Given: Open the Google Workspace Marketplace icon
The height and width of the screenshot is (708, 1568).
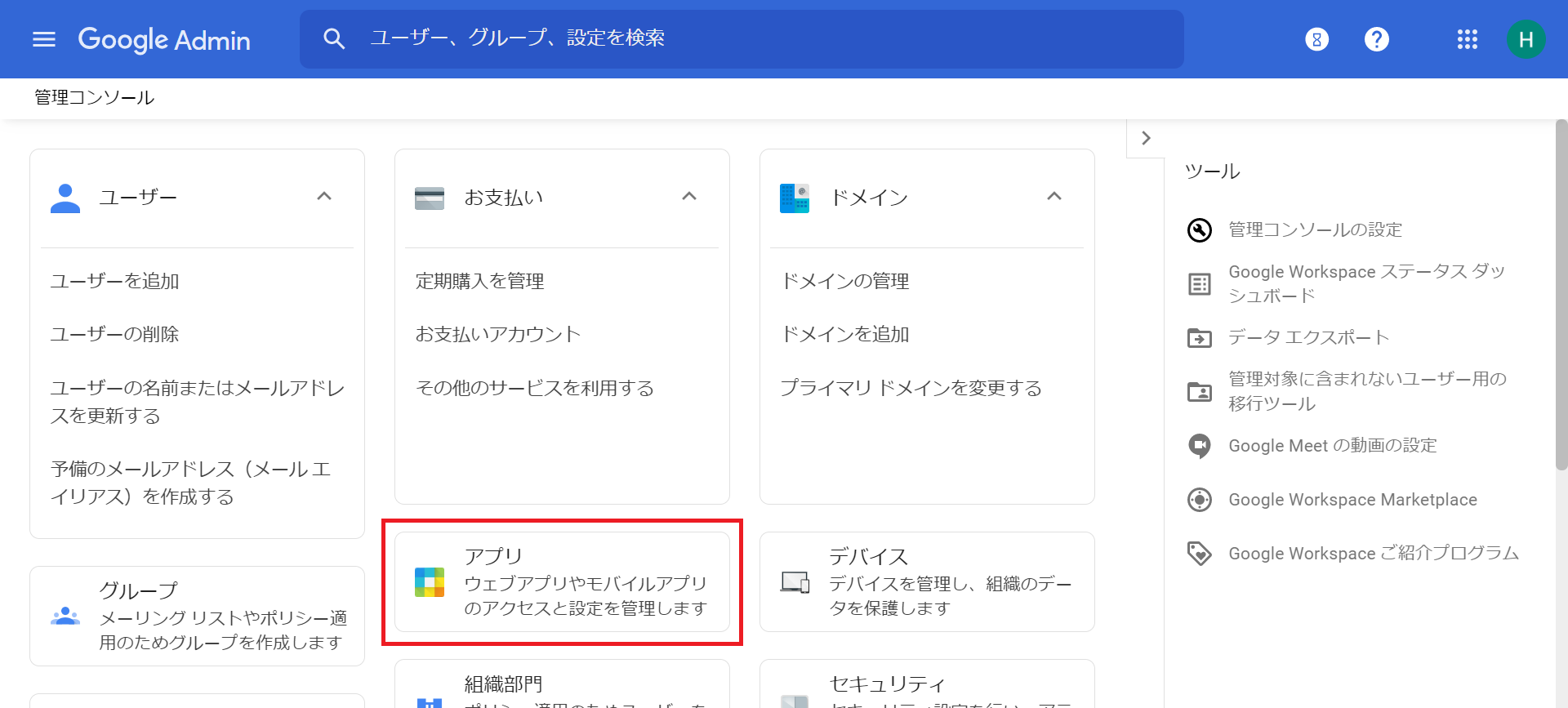Looking at the screenshot, I should 1200,499.
